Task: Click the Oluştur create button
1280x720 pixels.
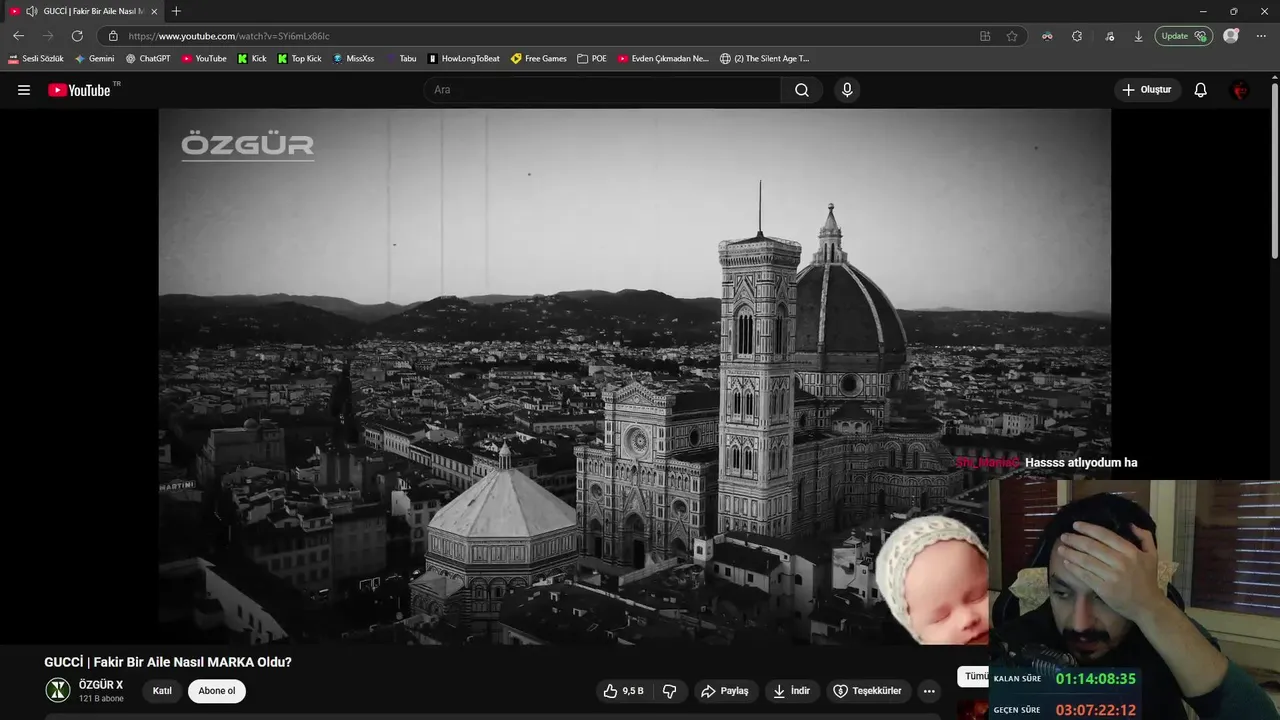Action: [1147, 90]
